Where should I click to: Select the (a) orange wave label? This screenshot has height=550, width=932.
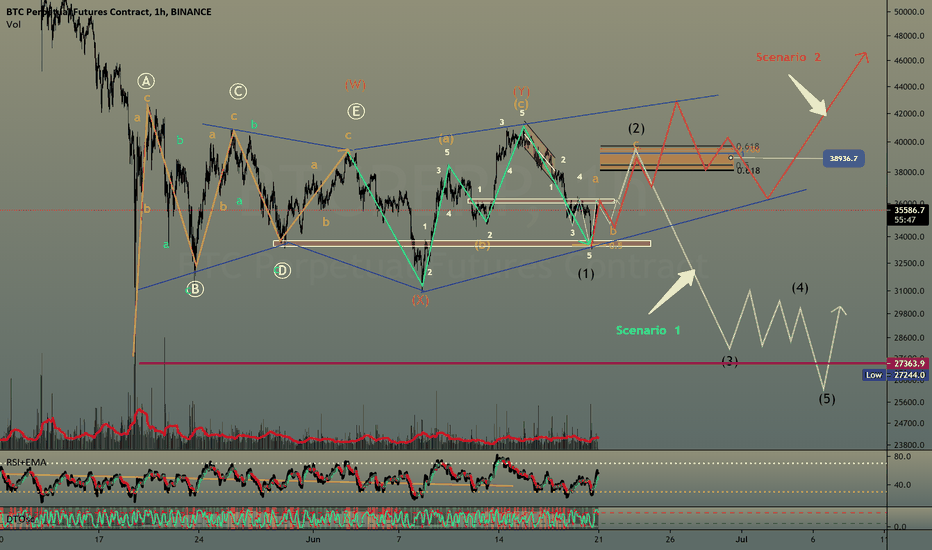coord(446,139)
